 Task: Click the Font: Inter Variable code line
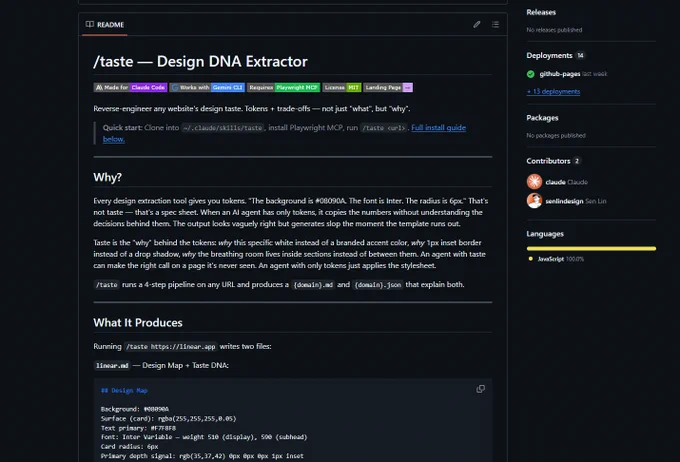click(204, 437)
